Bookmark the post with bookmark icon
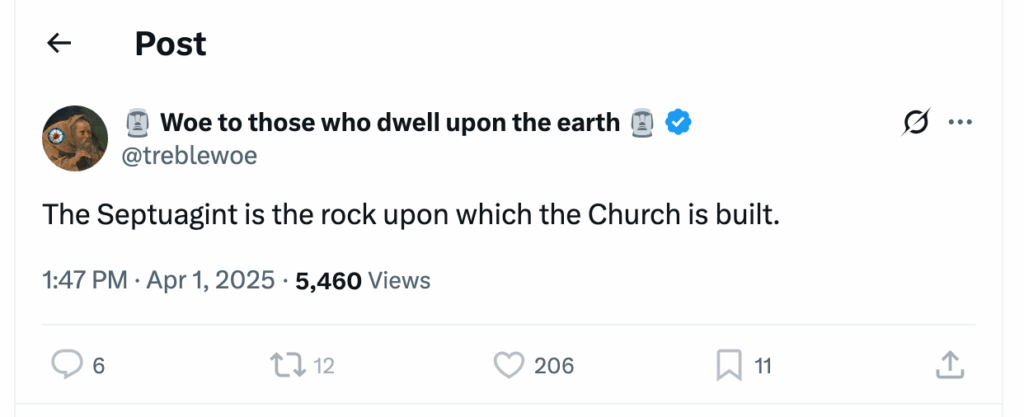The height and width of the screenshot is (417, 1024). 728,366
